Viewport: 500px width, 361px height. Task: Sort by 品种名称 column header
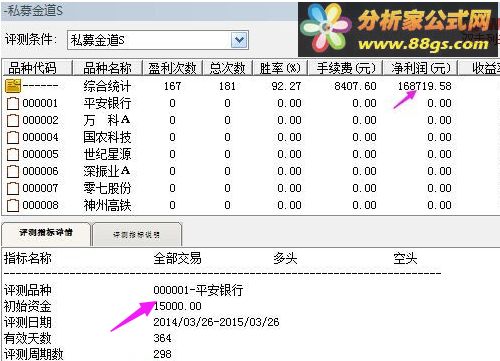click(x=107, y=68)
